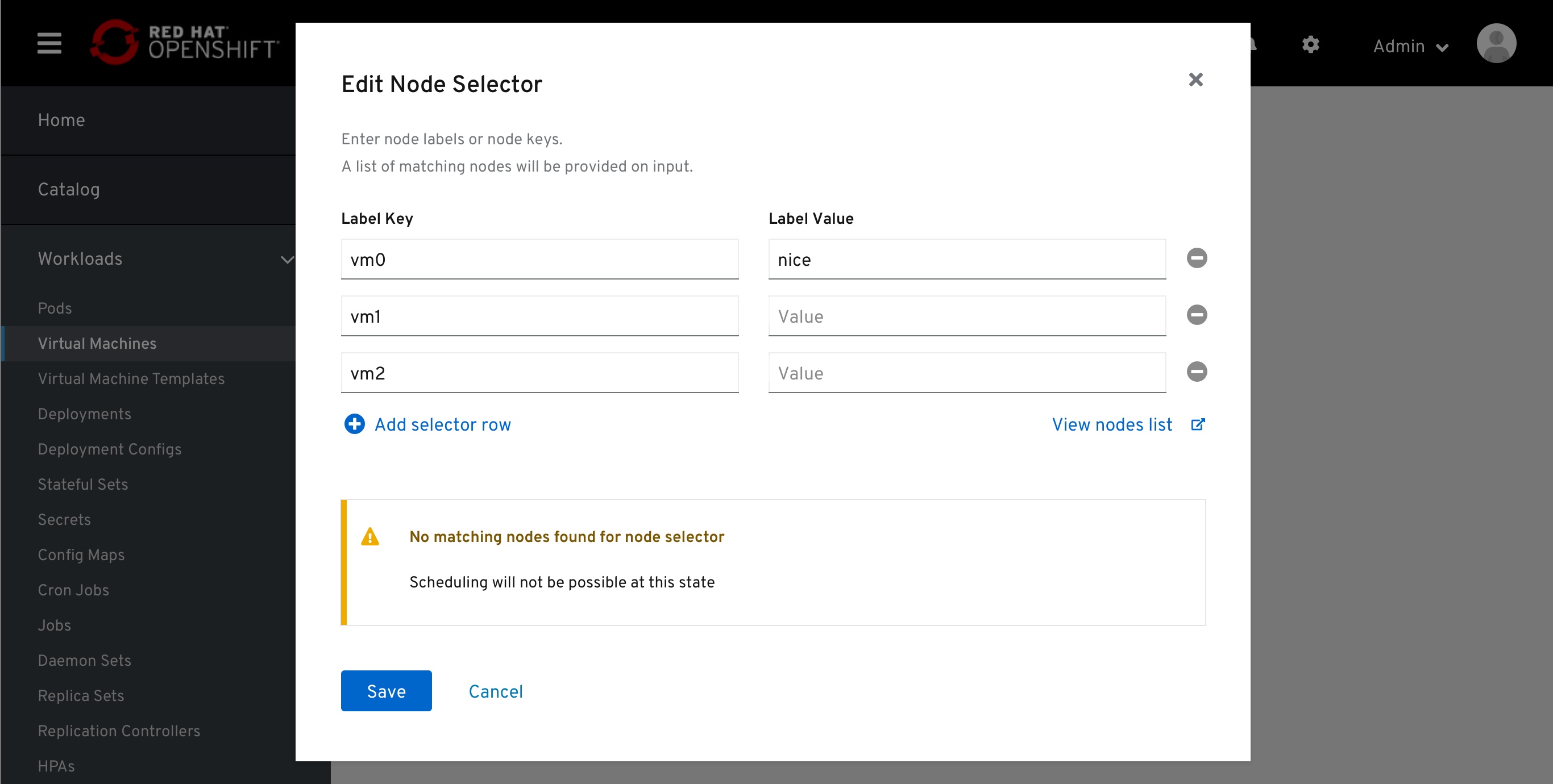
Task: Click the settings gear icon in top bar
Action: pyautogui.click(x=1310, y=45)
